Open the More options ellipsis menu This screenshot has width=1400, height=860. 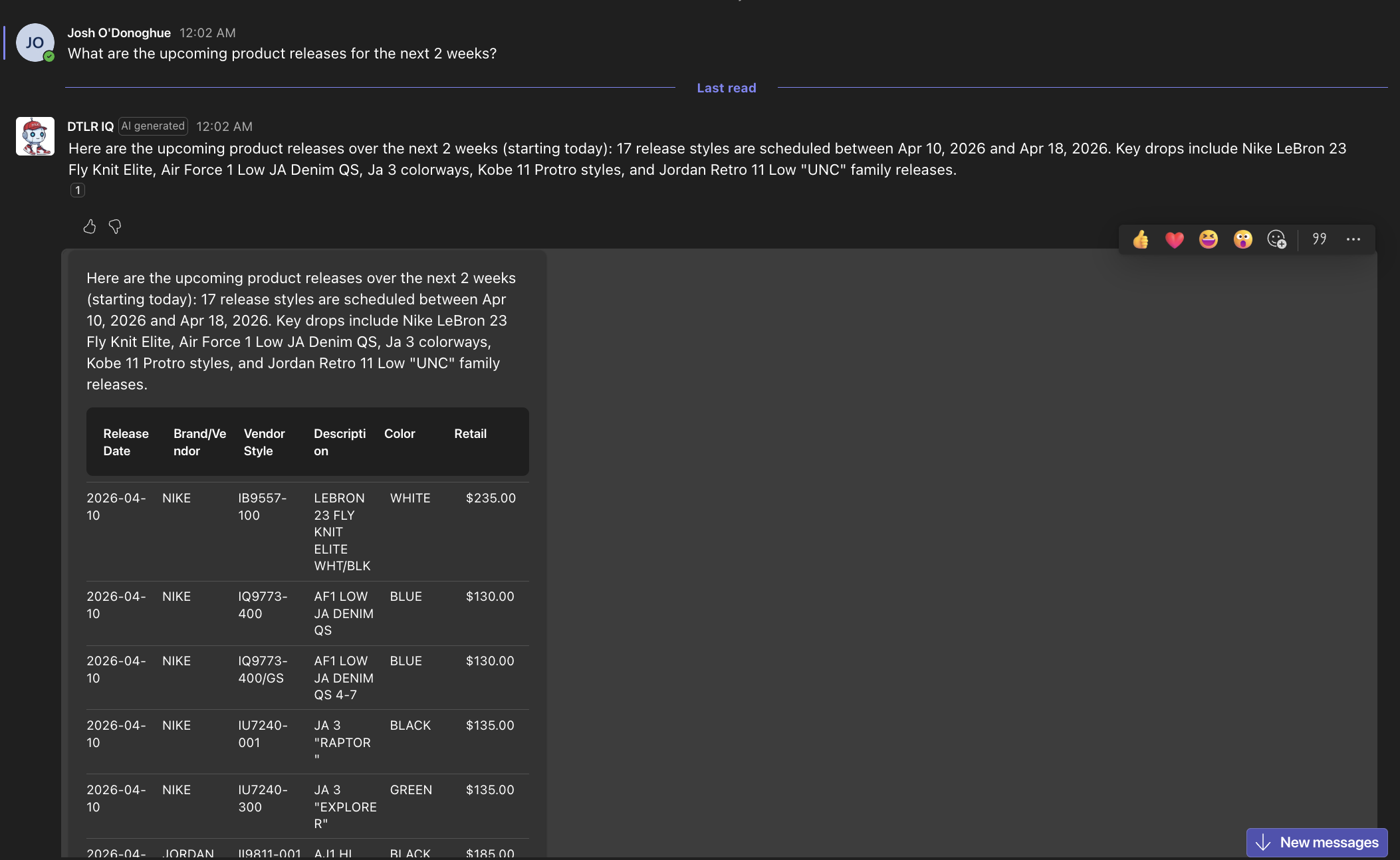[1353, 239]
